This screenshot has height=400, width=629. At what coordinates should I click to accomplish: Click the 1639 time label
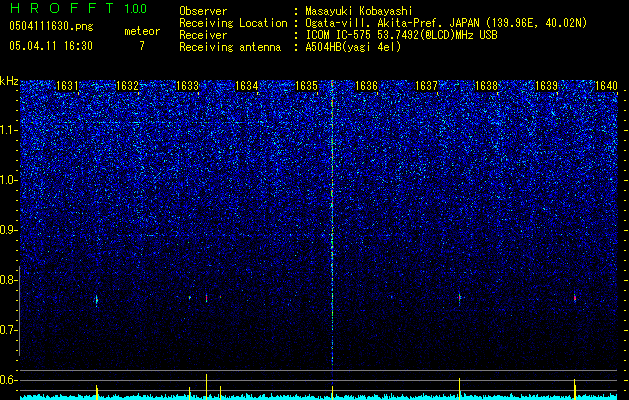546,86
